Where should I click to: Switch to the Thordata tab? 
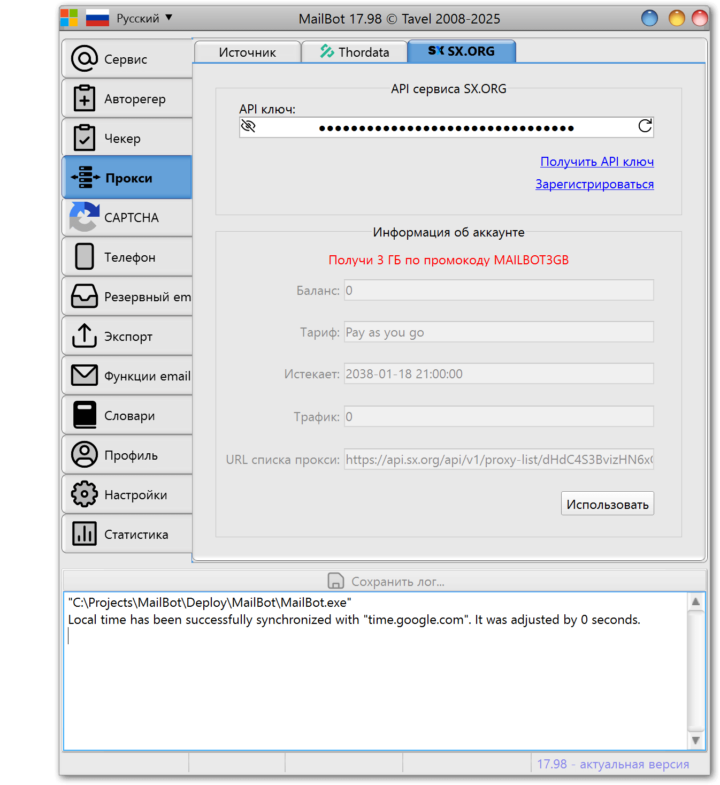[x=355, y=51]
